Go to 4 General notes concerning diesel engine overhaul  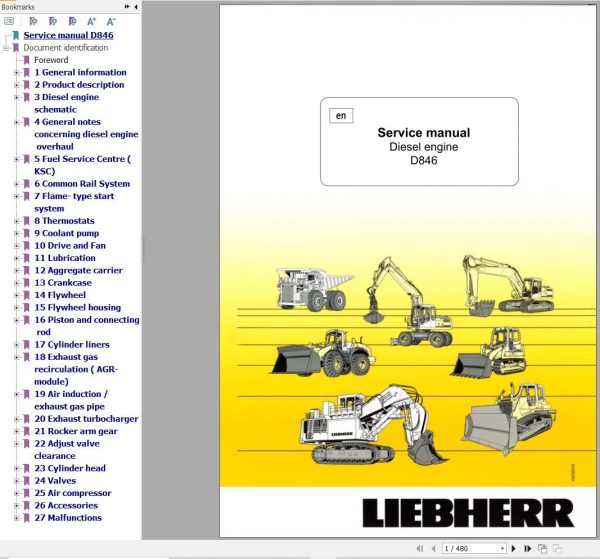[x=86, y=134]
